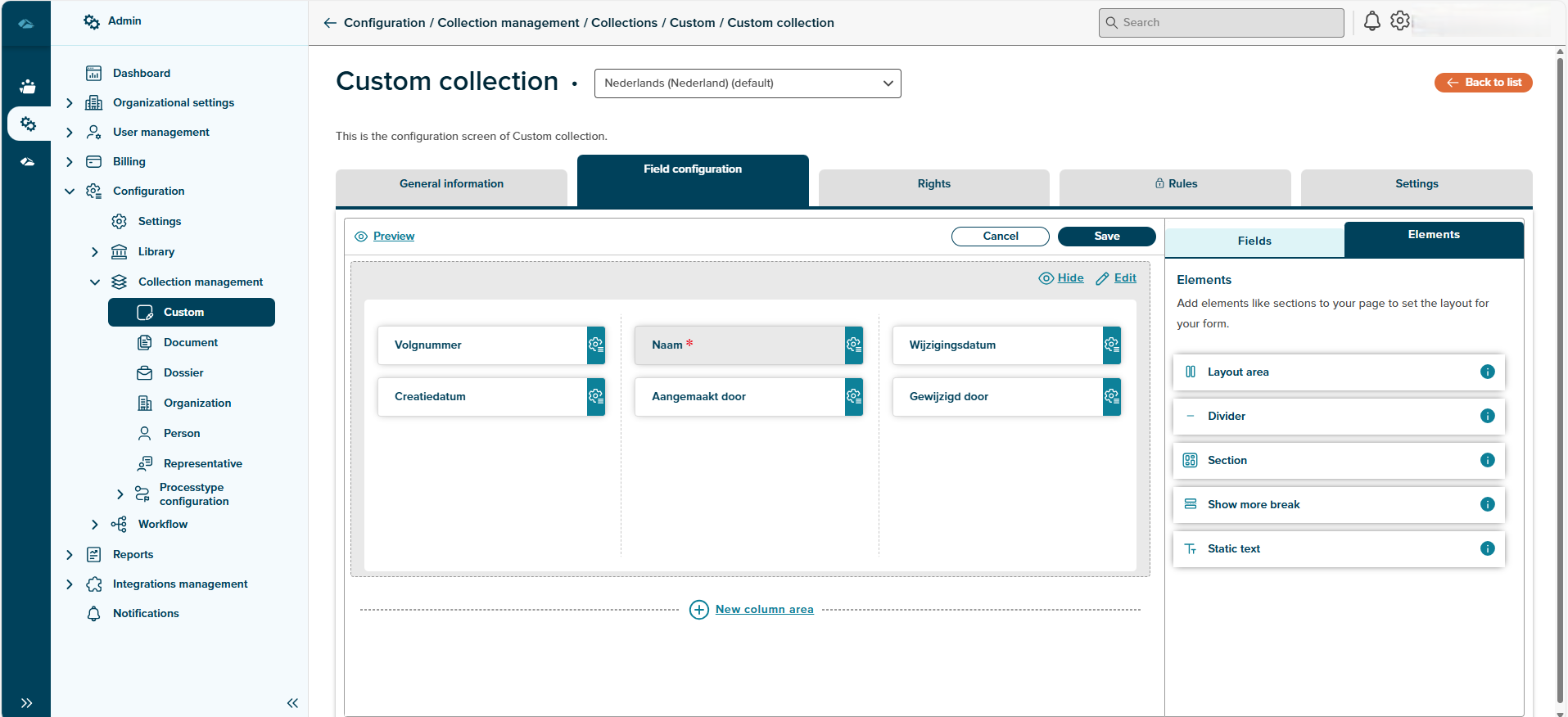Screen dimensions: 1568x717
Task: Open the language dropdown Nederlands
Action: (x=747, y=83)
